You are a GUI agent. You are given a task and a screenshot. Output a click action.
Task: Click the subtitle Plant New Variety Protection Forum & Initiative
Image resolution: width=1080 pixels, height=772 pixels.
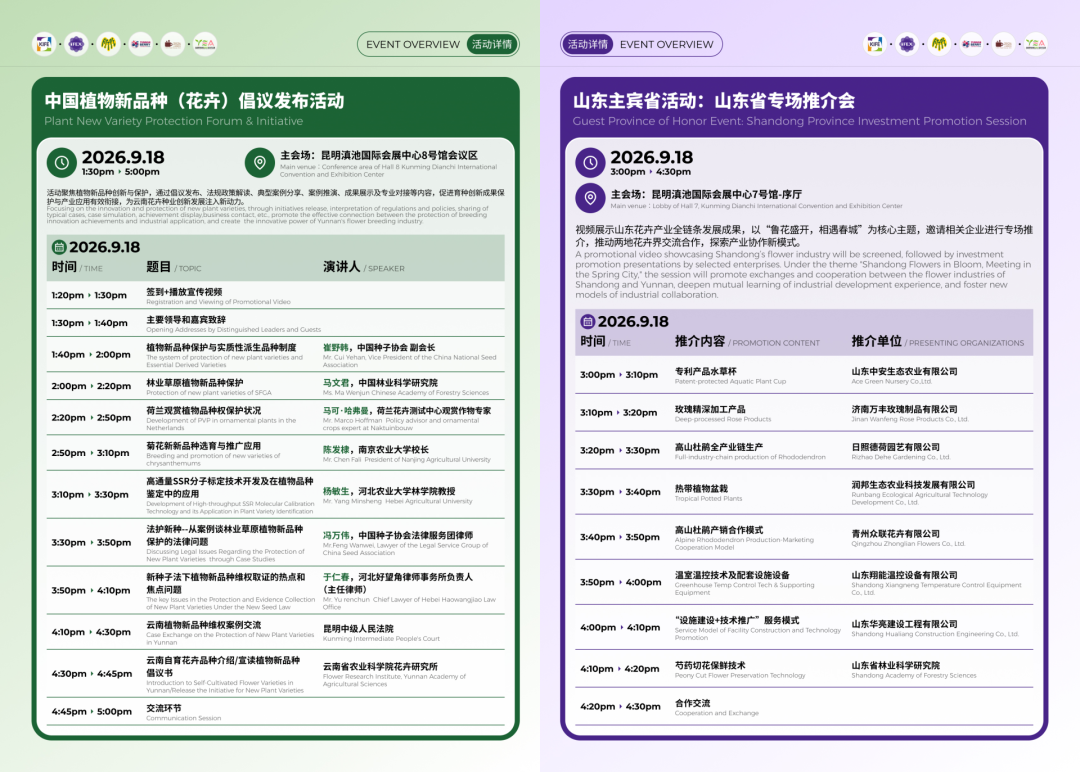pyautogui.click(x=174, y=121)
